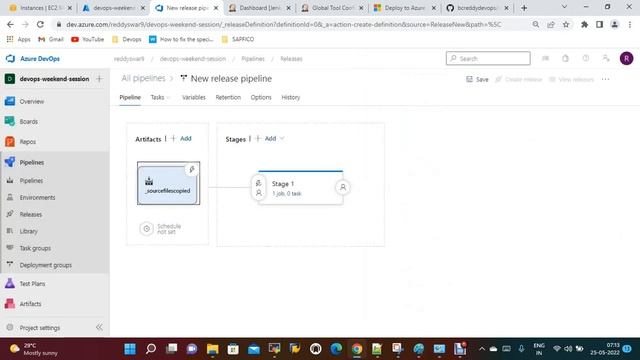Open the Tasks tab dropdown
The width and height of the screenshot is (640, 360).
pyautogui.click(x=160, y=98)
